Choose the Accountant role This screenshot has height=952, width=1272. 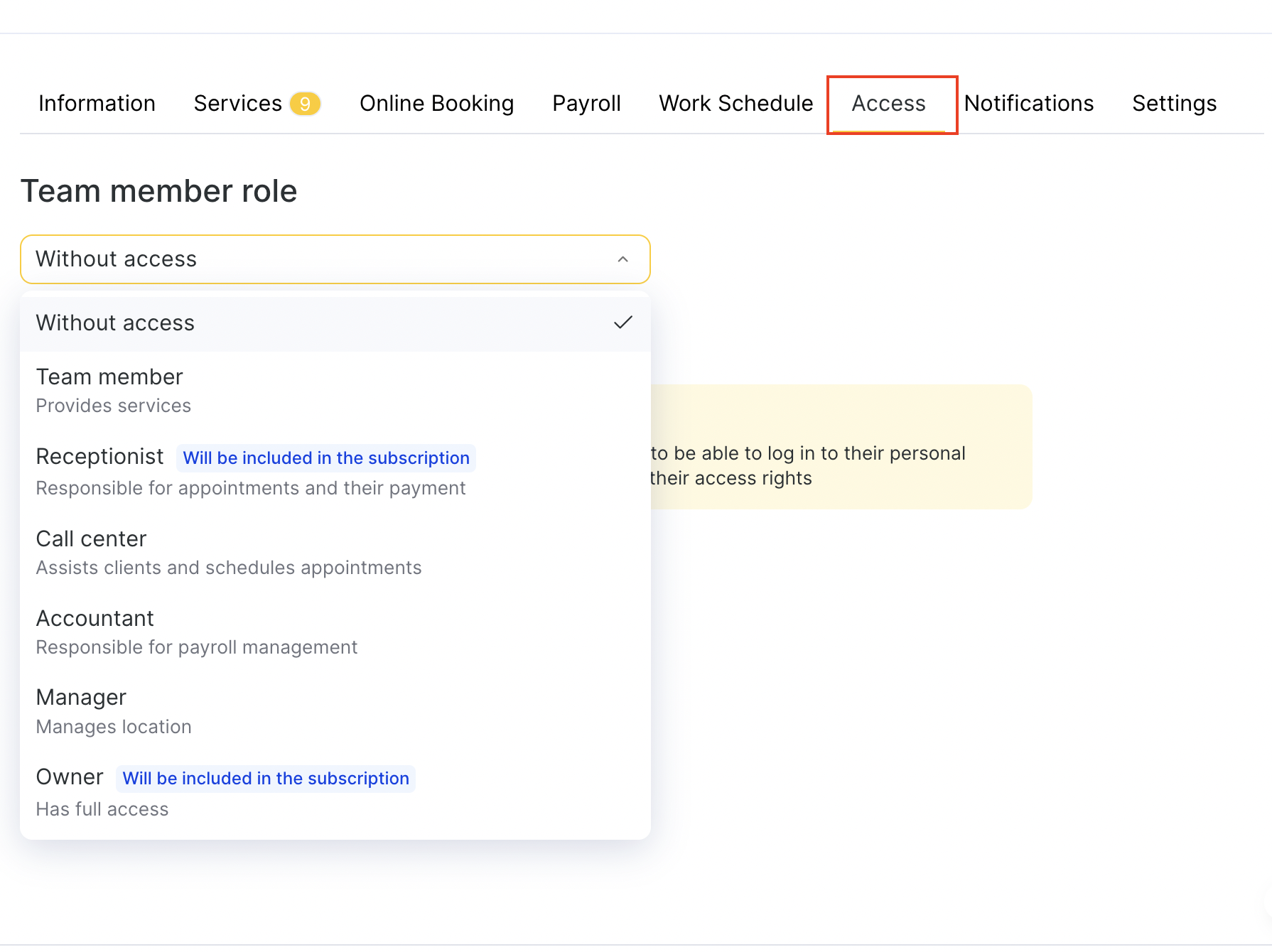(x=95, y=631)
